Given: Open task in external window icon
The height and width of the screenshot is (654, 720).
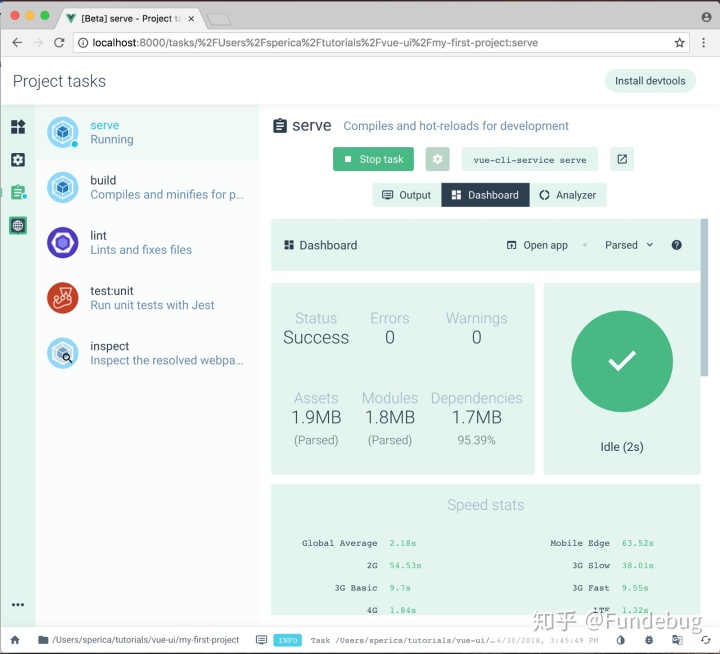Looking at the screenshot, I should click(x=622, y=159).
